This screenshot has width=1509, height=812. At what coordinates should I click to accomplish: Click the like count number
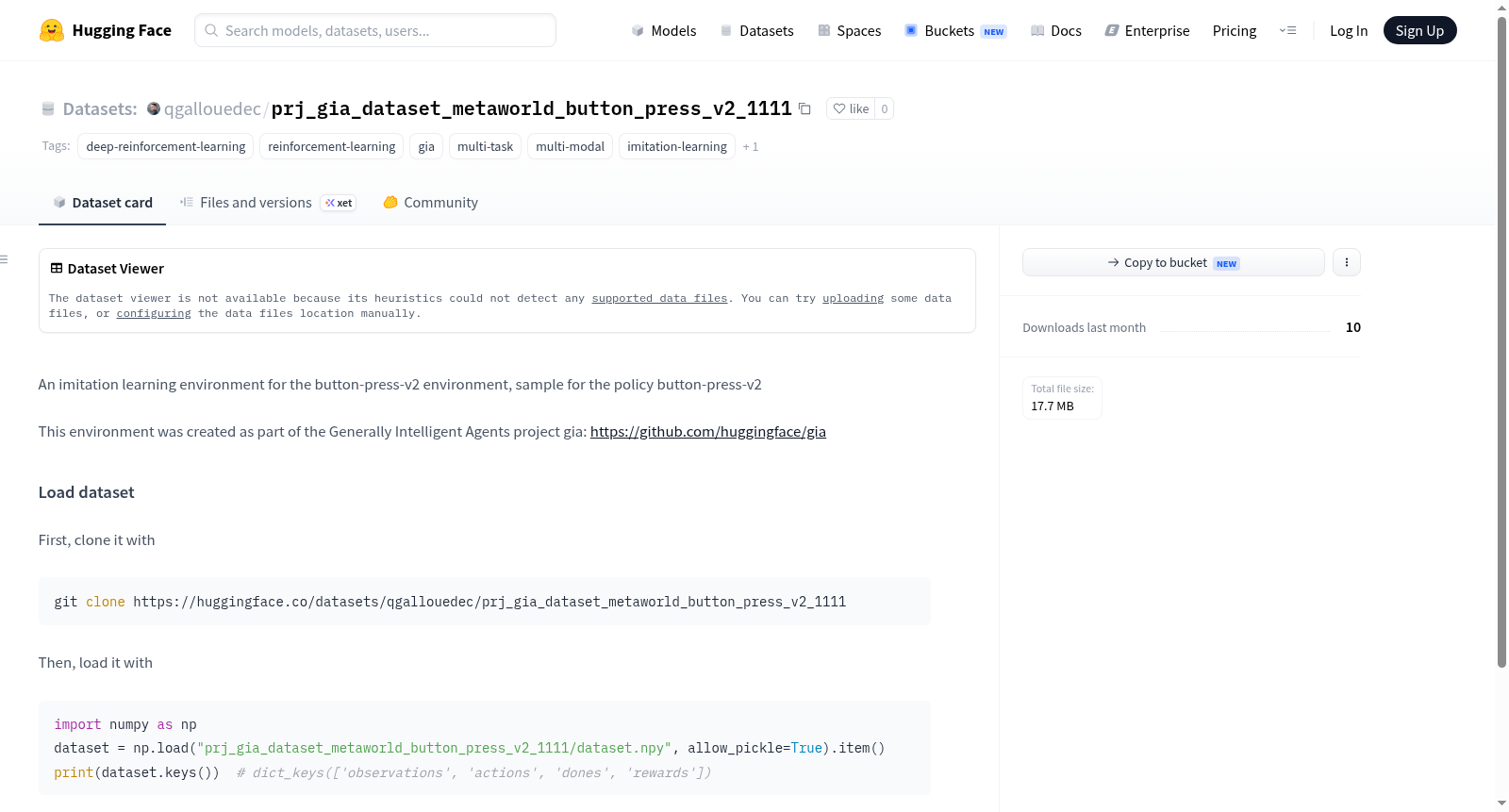point(885,108)
